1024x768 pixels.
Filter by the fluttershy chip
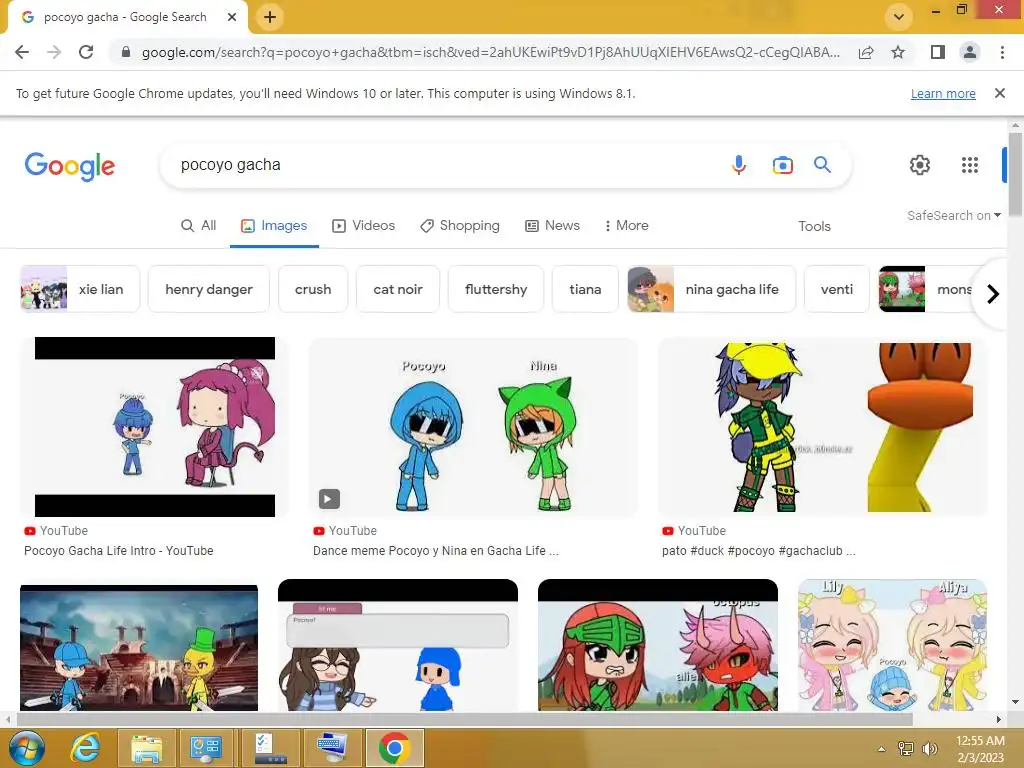[x=496, y=289]
